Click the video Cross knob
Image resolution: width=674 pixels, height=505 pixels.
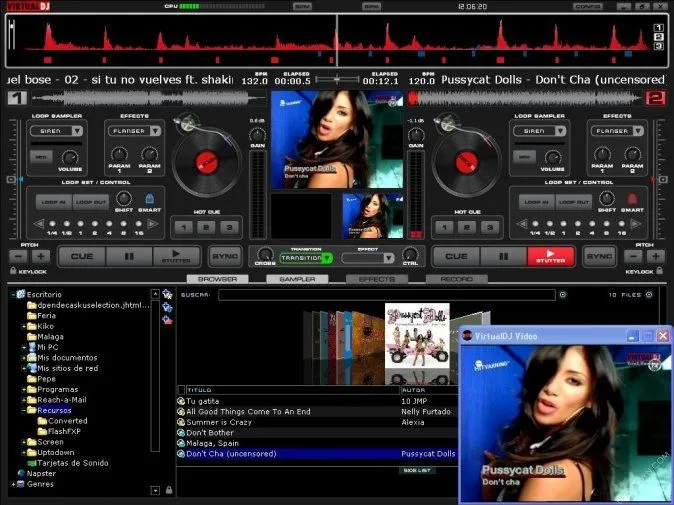(265, 254)
